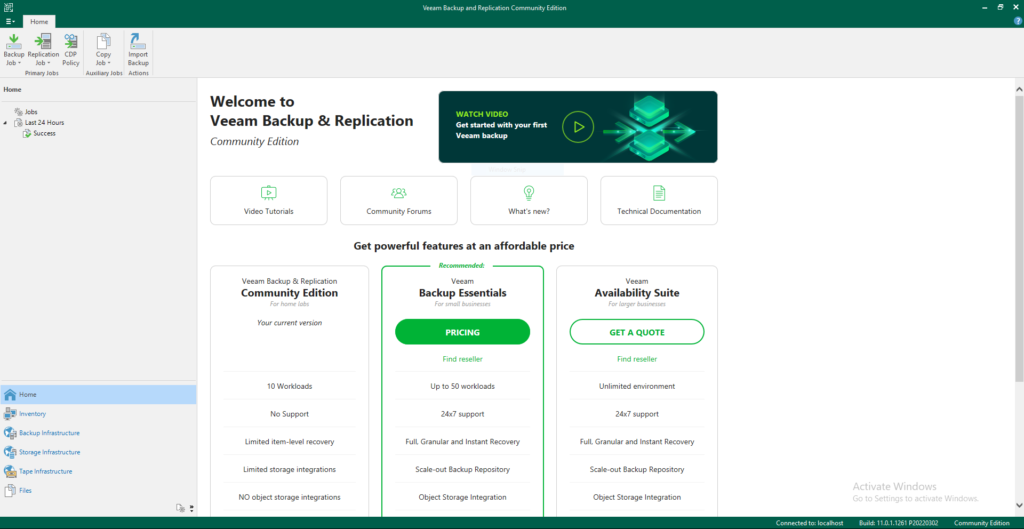1024x529 pixels.
Task: Select the Last 24 Hours tree item
Action: (x=39, y=122)
